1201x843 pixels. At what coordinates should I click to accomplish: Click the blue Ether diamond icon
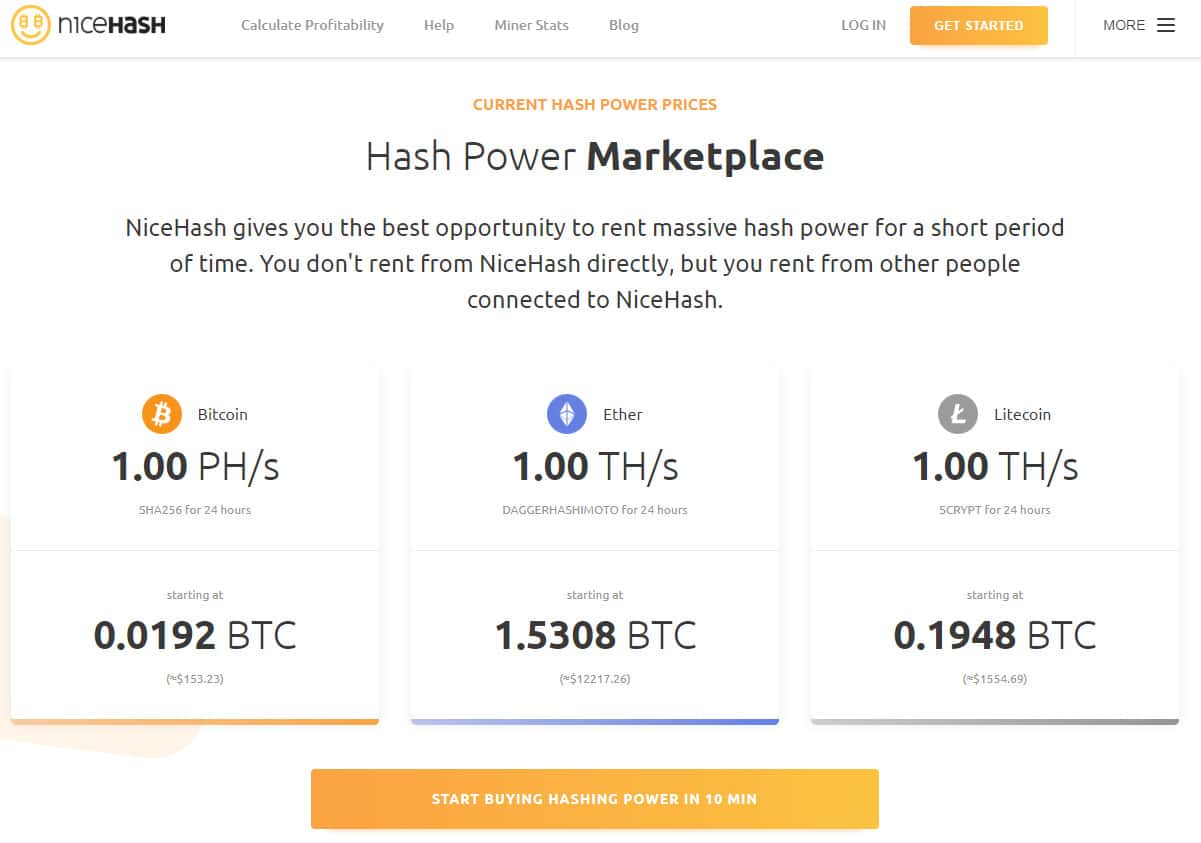click(x=566, y=414)
